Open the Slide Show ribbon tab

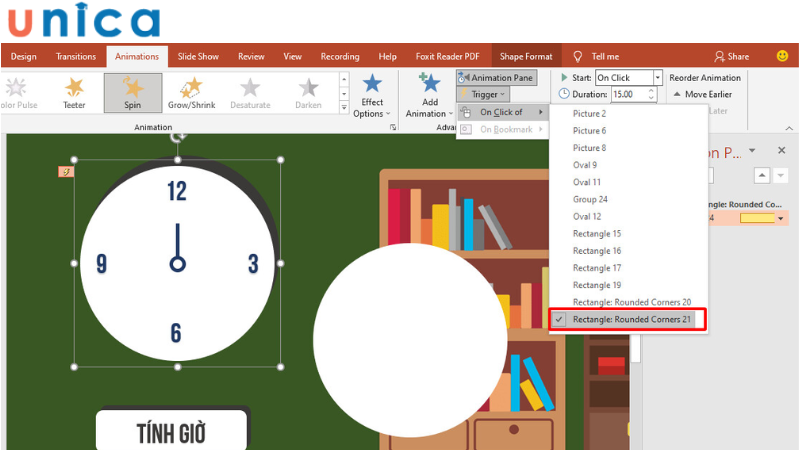(x=198, y=57)
